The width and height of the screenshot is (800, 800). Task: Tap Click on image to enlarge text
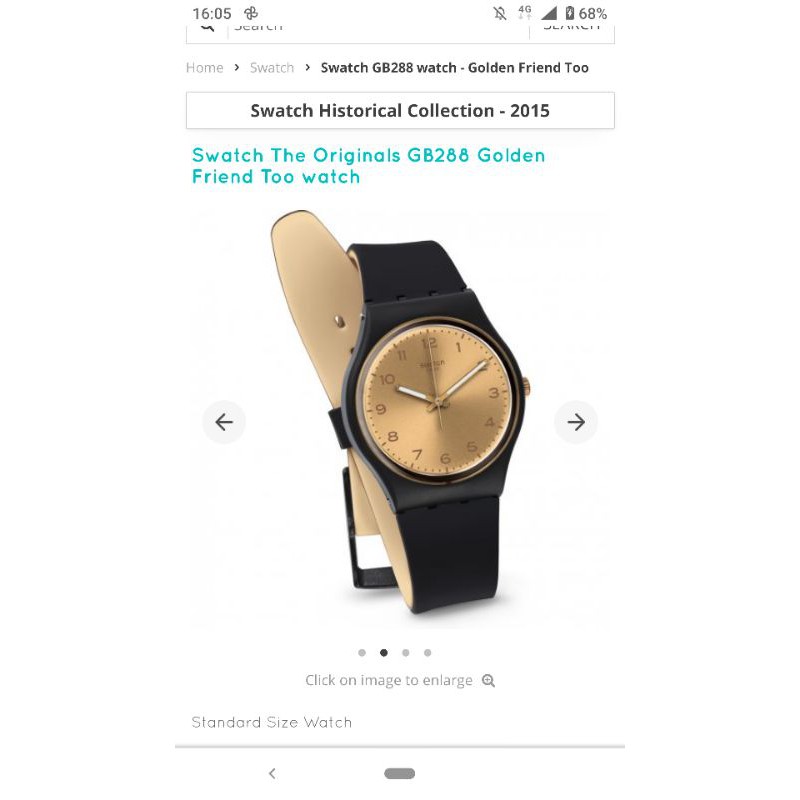(x=389, y=681)
